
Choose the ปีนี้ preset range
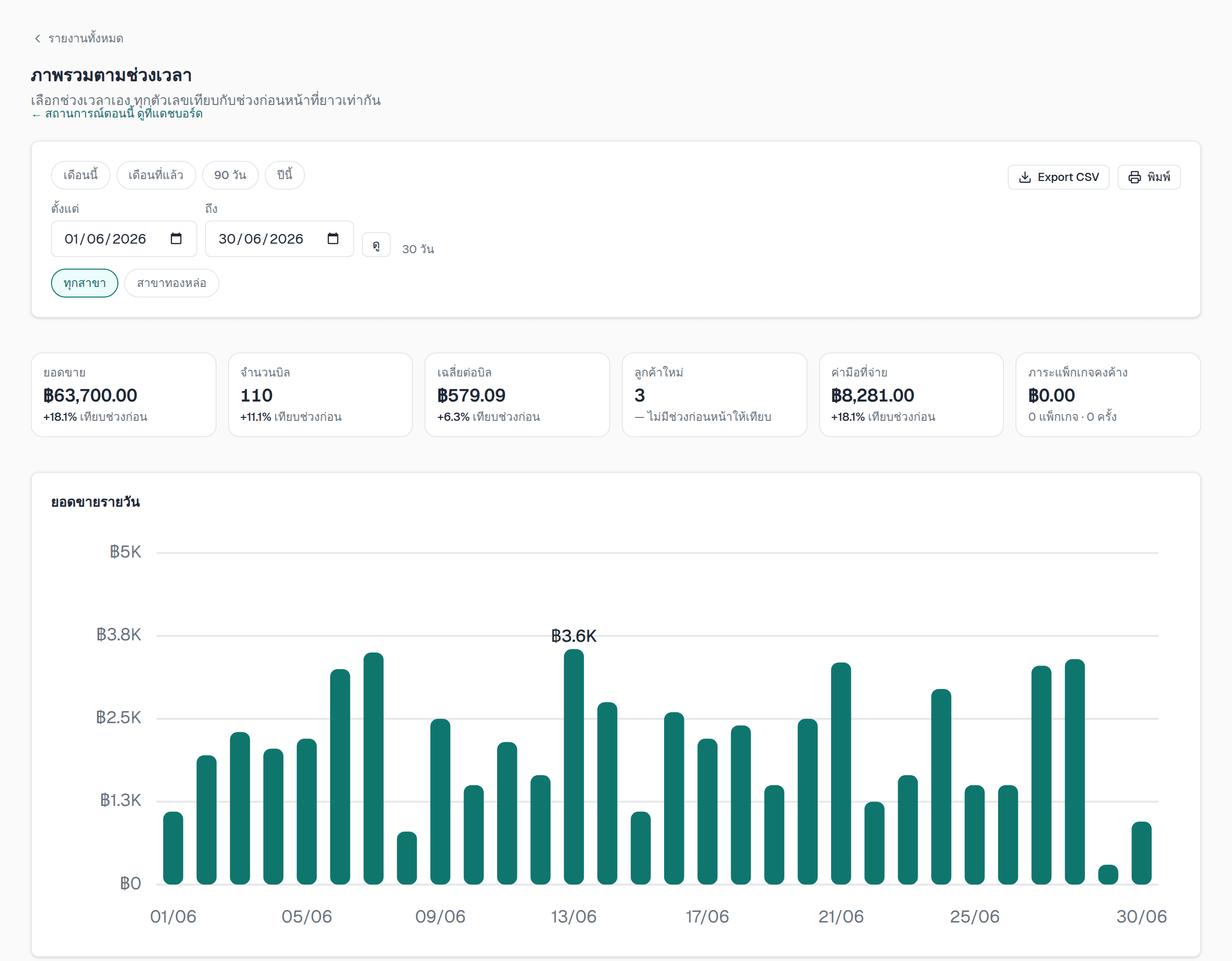click(x=284, y=175)
